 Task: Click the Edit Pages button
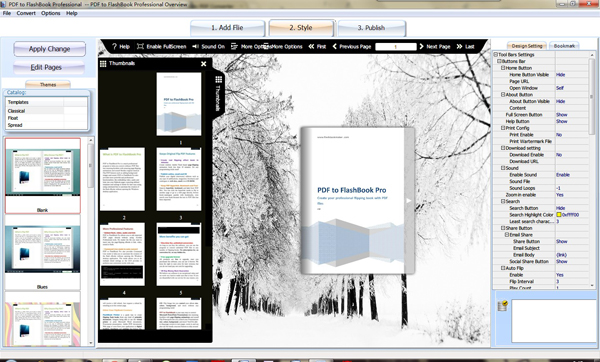46,67
